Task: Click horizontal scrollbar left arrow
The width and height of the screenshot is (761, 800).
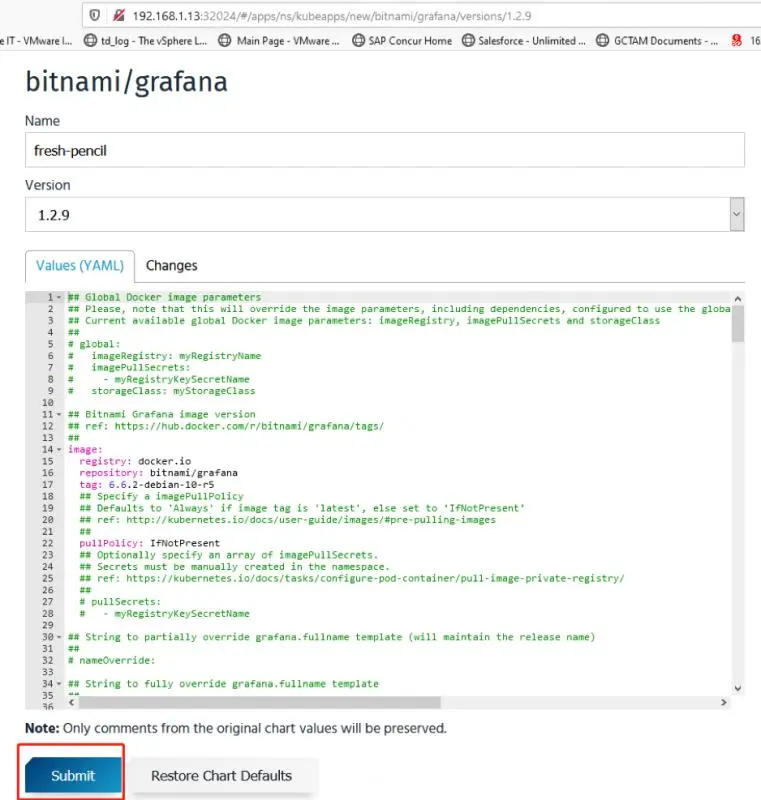Action: click(x=71, y=703)
